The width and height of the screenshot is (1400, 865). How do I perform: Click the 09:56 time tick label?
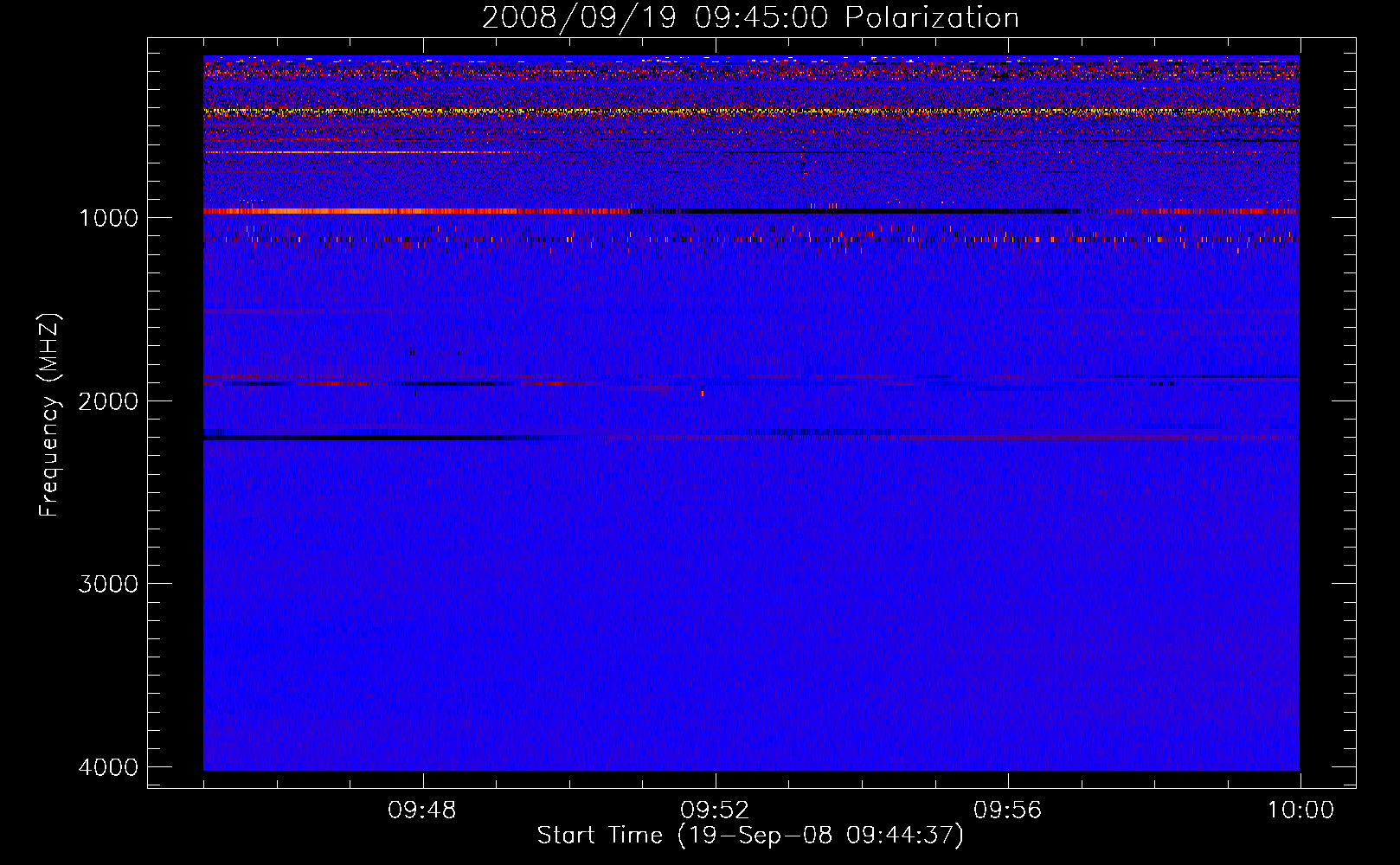pos(1007,811)
